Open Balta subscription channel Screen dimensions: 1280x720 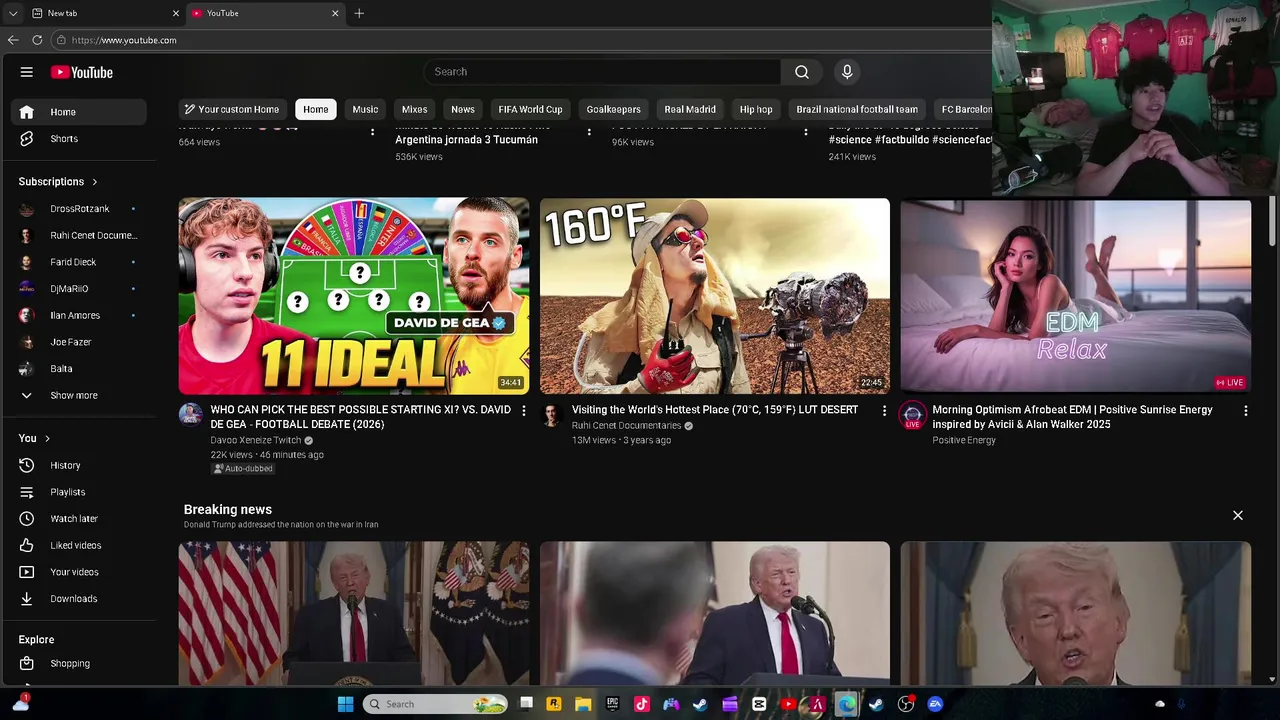click(80, 369)
